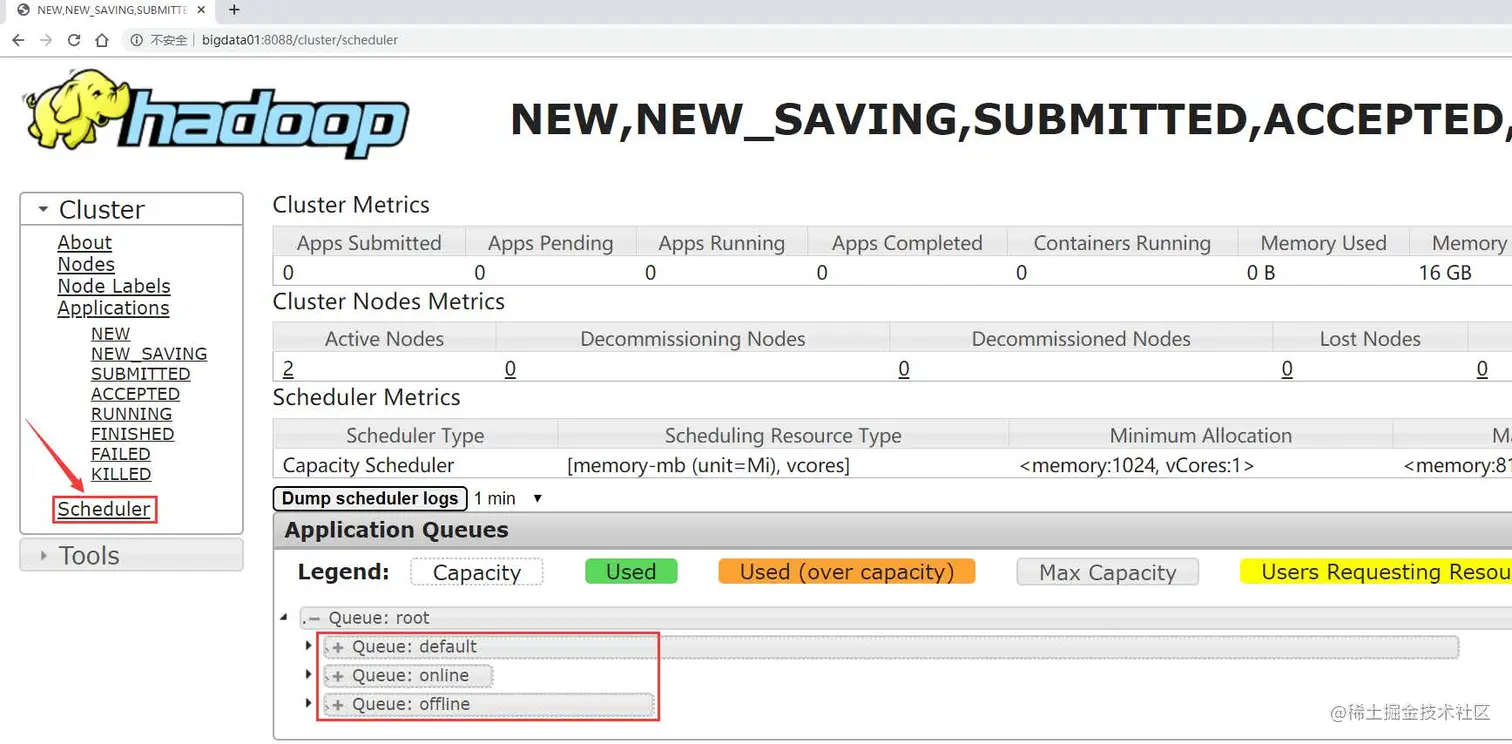Click Active Nodes count 2 link
Screen dimensions: 1512x744
tap(288, 369)
